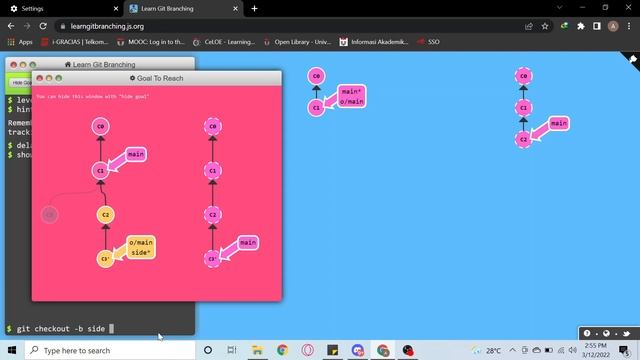640x360 pixels.
Task: Click the Goal To Reach title bar
Action: (x=157, y=78)
